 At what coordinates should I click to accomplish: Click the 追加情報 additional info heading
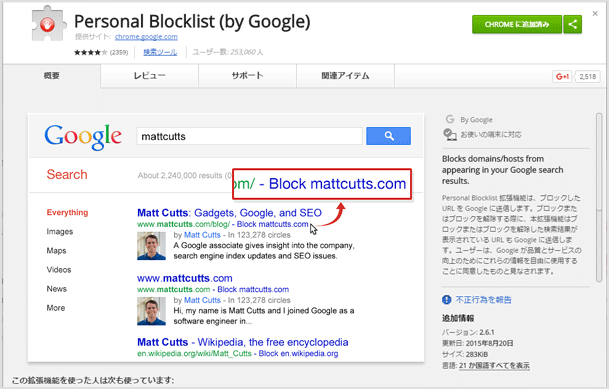tap(458, 318)
